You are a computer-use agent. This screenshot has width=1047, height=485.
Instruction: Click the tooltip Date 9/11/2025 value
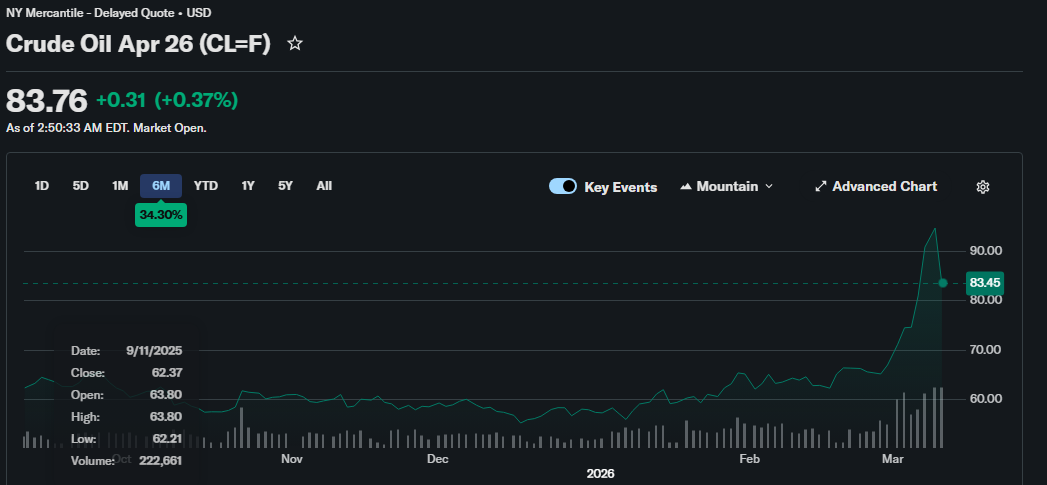tap(154, 351)
